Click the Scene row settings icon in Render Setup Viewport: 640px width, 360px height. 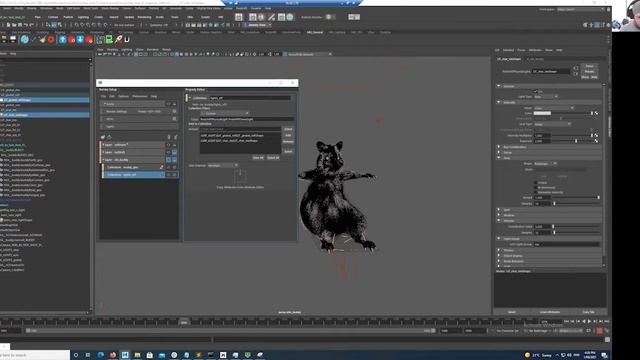coord(174,104)
